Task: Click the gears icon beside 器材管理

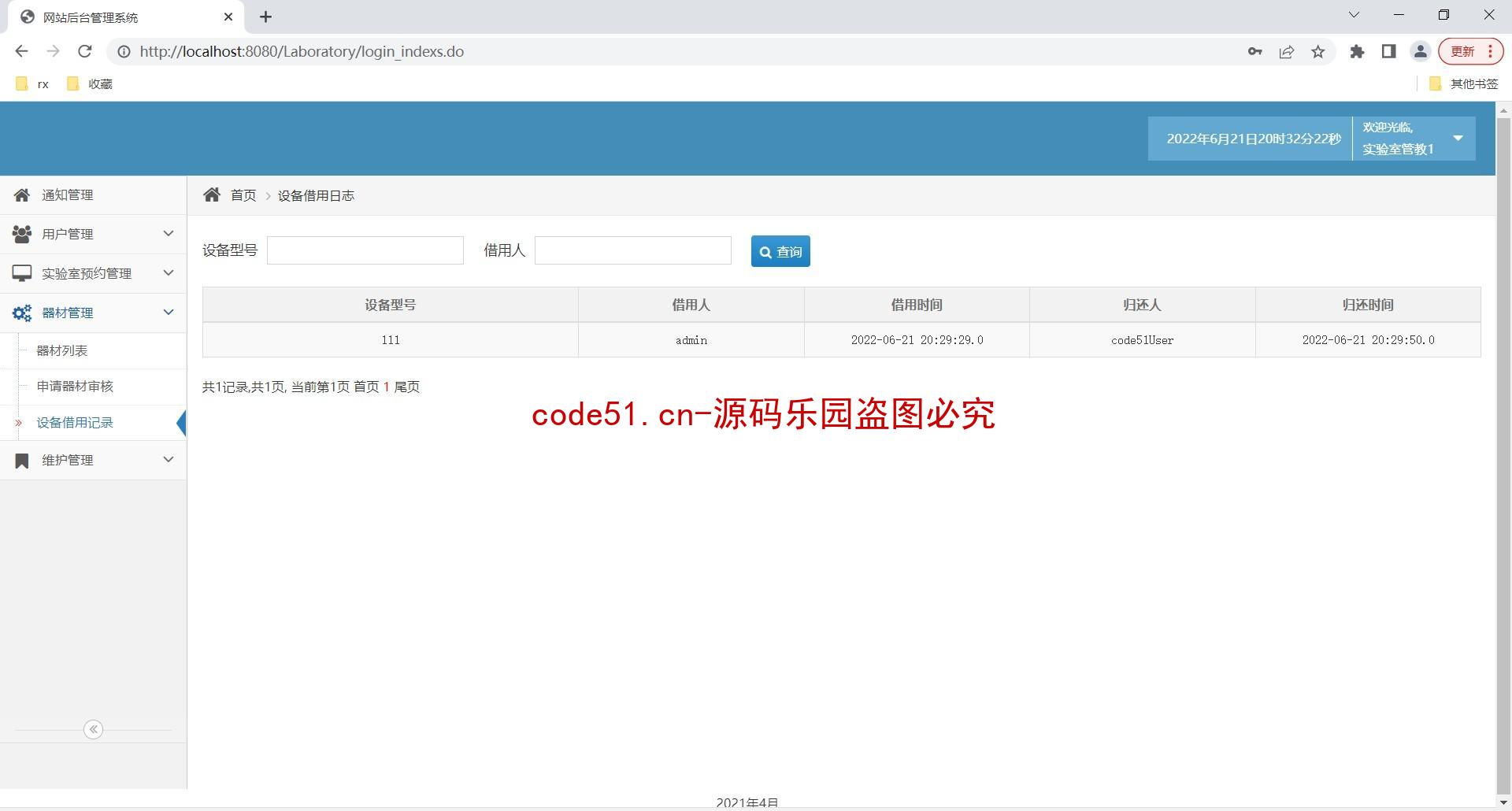Action: click(22, 313)
